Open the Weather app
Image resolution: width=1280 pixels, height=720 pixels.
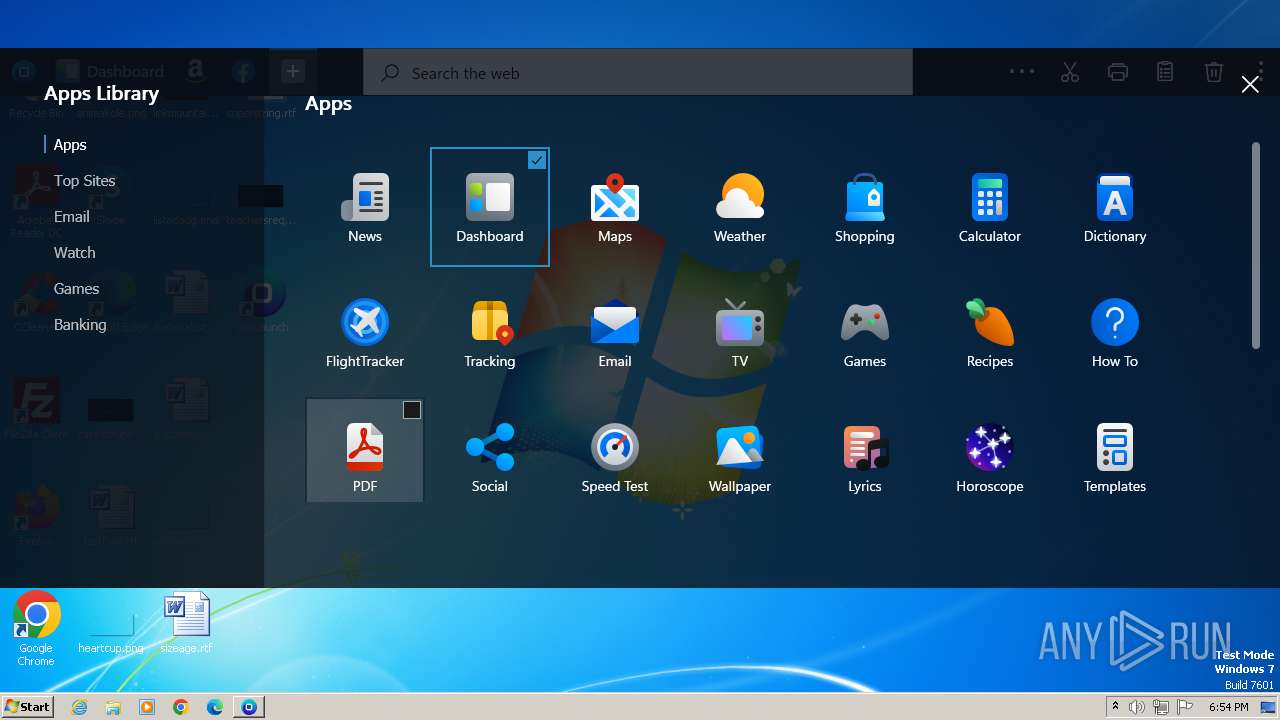[x=740, y=207]
